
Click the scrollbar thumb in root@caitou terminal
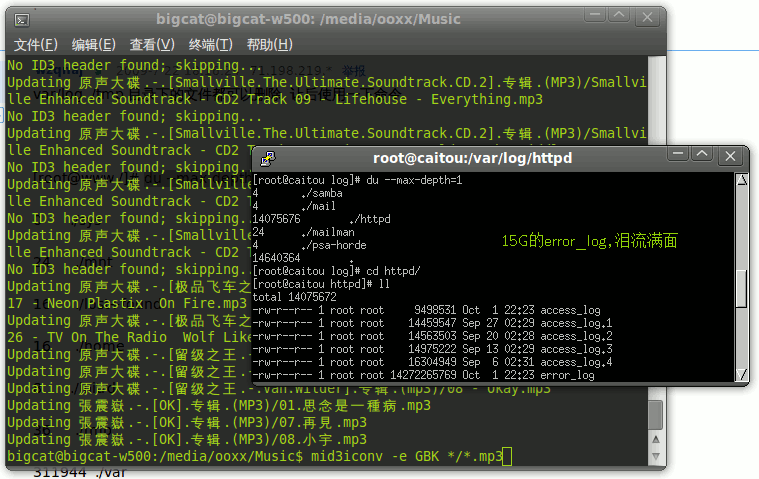coord(741,288)
